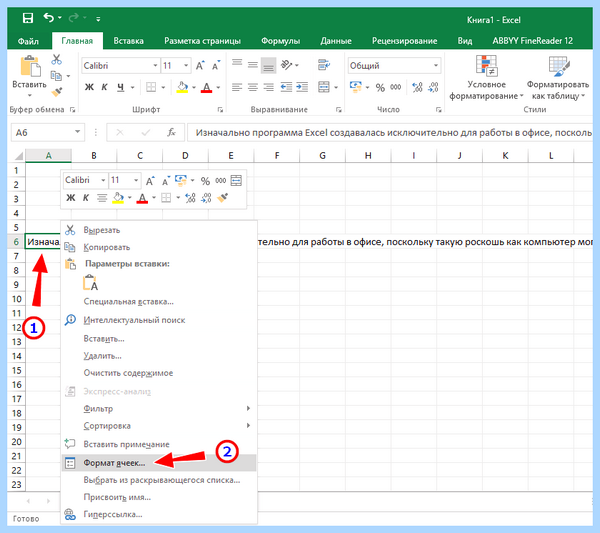Expand Сортировка submenu

159,425
